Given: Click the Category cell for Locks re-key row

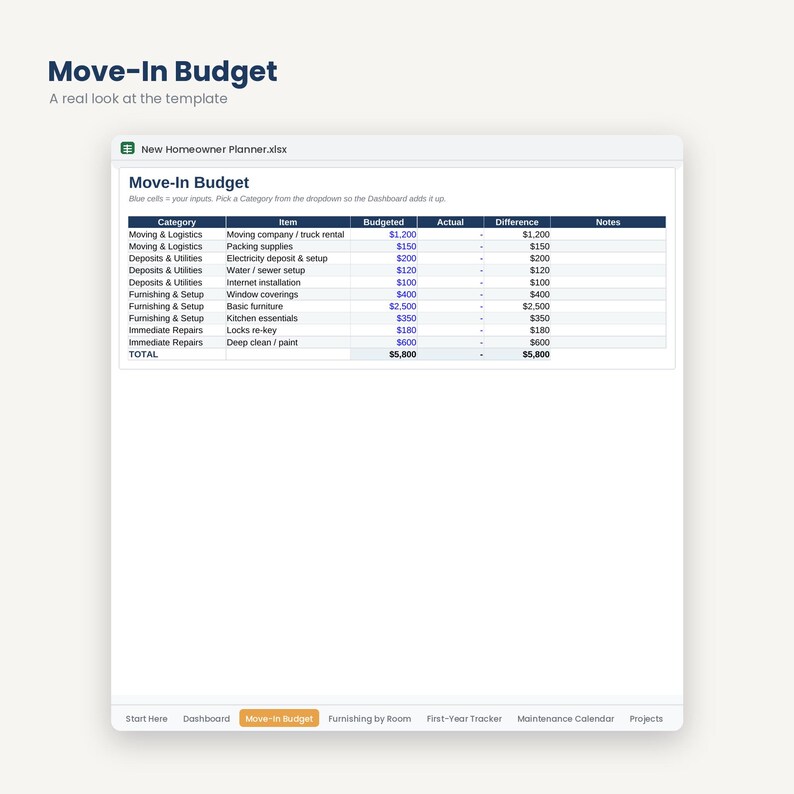Looking at the screenshot, I should (x=177, y=330).
